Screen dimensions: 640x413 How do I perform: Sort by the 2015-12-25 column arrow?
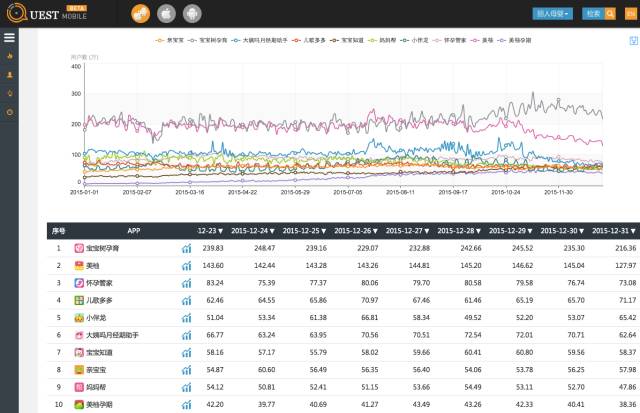[324, 231]
